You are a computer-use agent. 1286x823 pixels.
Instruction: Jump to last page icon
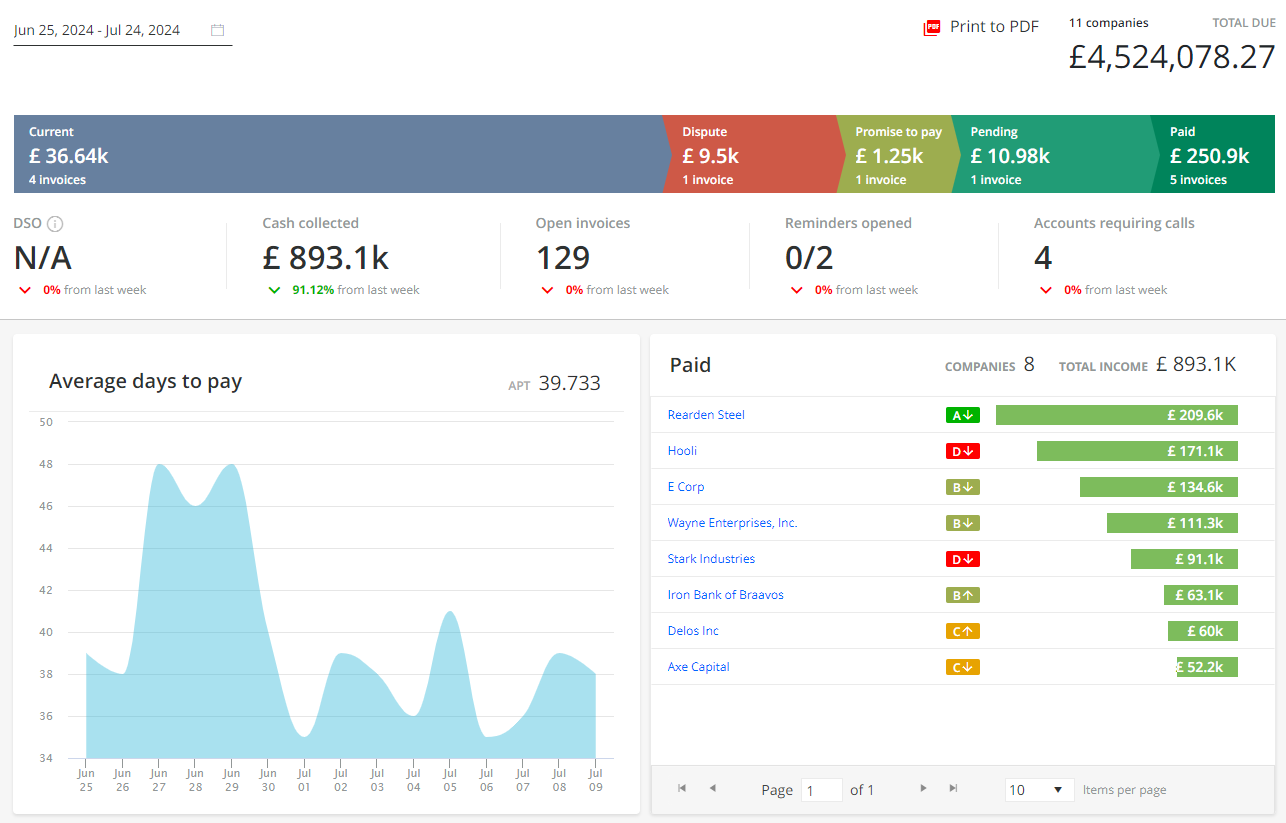click(953, 789)
